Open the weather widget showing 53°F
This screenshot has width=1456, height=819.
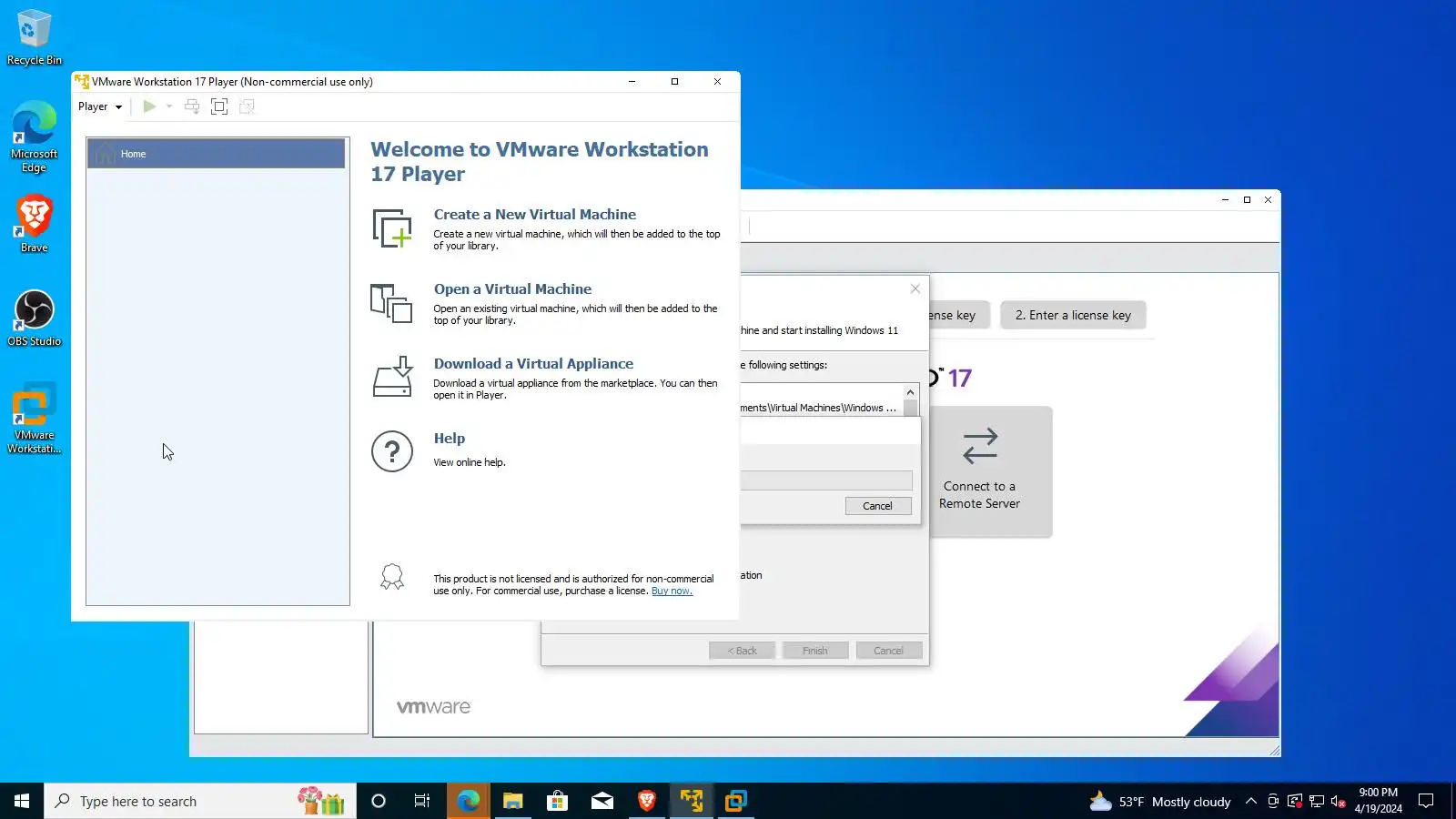point(1160,801)
